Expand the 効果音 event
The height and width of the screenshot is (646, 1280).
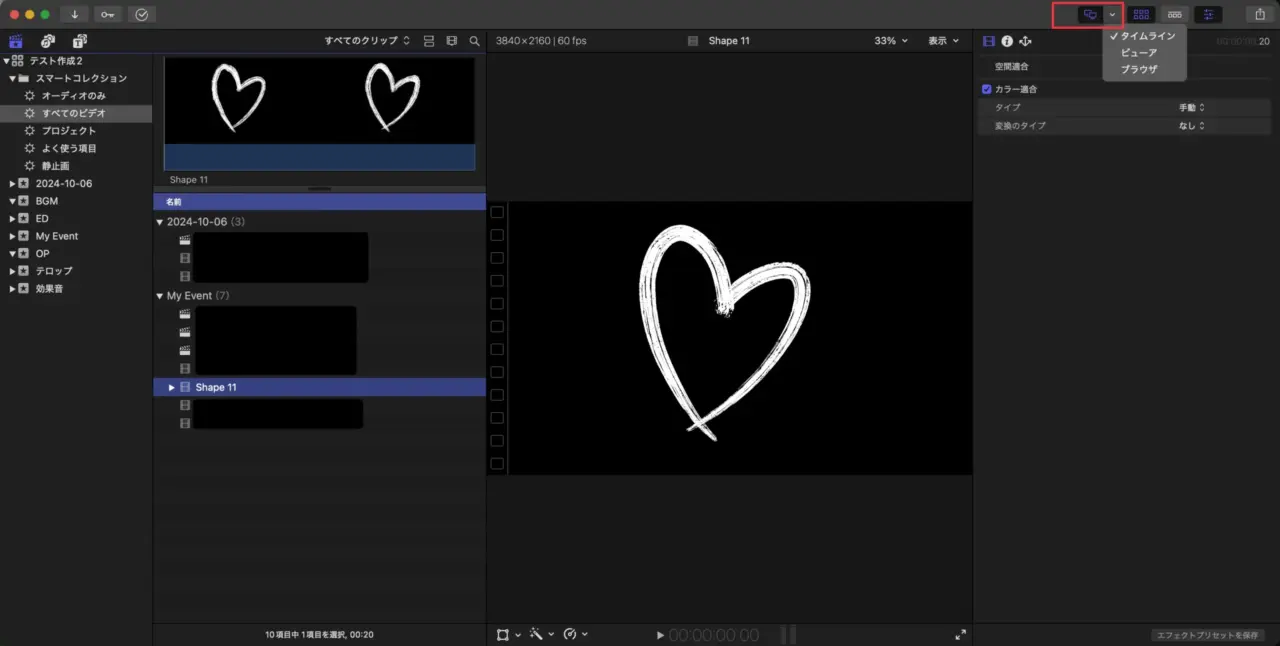(12, 288)
